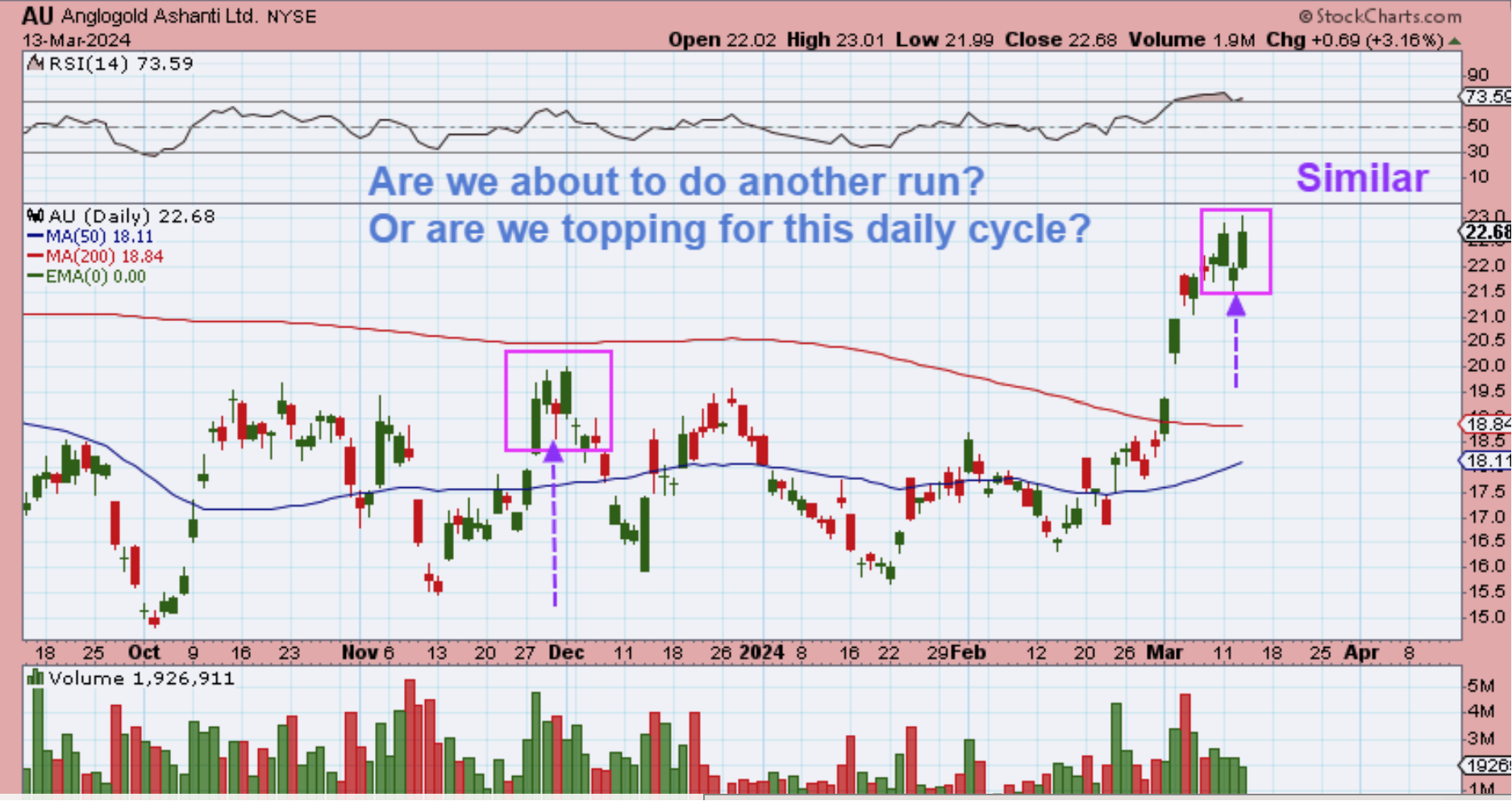1512x801 pixels.
Task: Click the Mar label on the date axis
Action: click(x=1164, y=652)
